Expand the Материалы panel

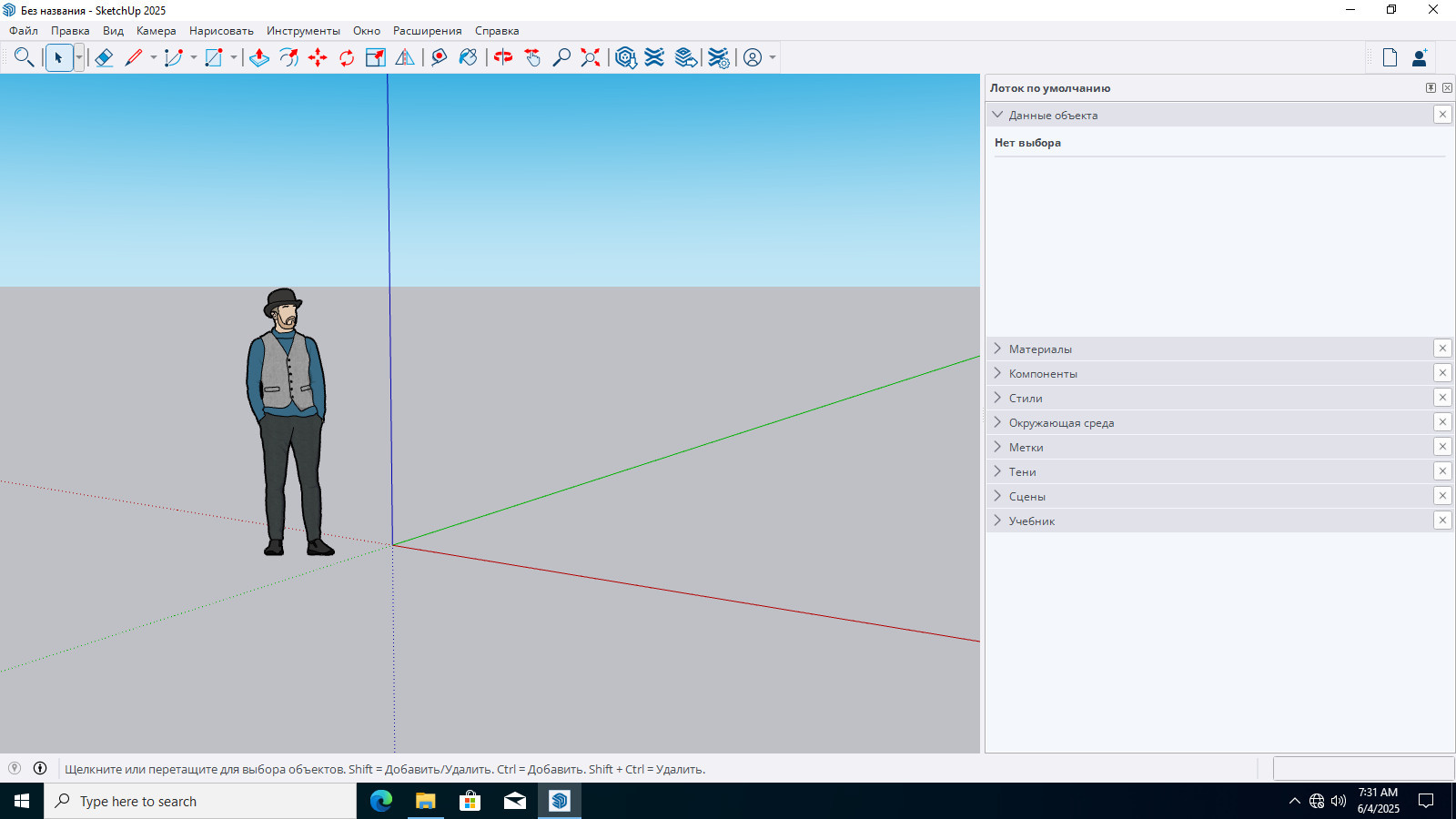point(997,349)
